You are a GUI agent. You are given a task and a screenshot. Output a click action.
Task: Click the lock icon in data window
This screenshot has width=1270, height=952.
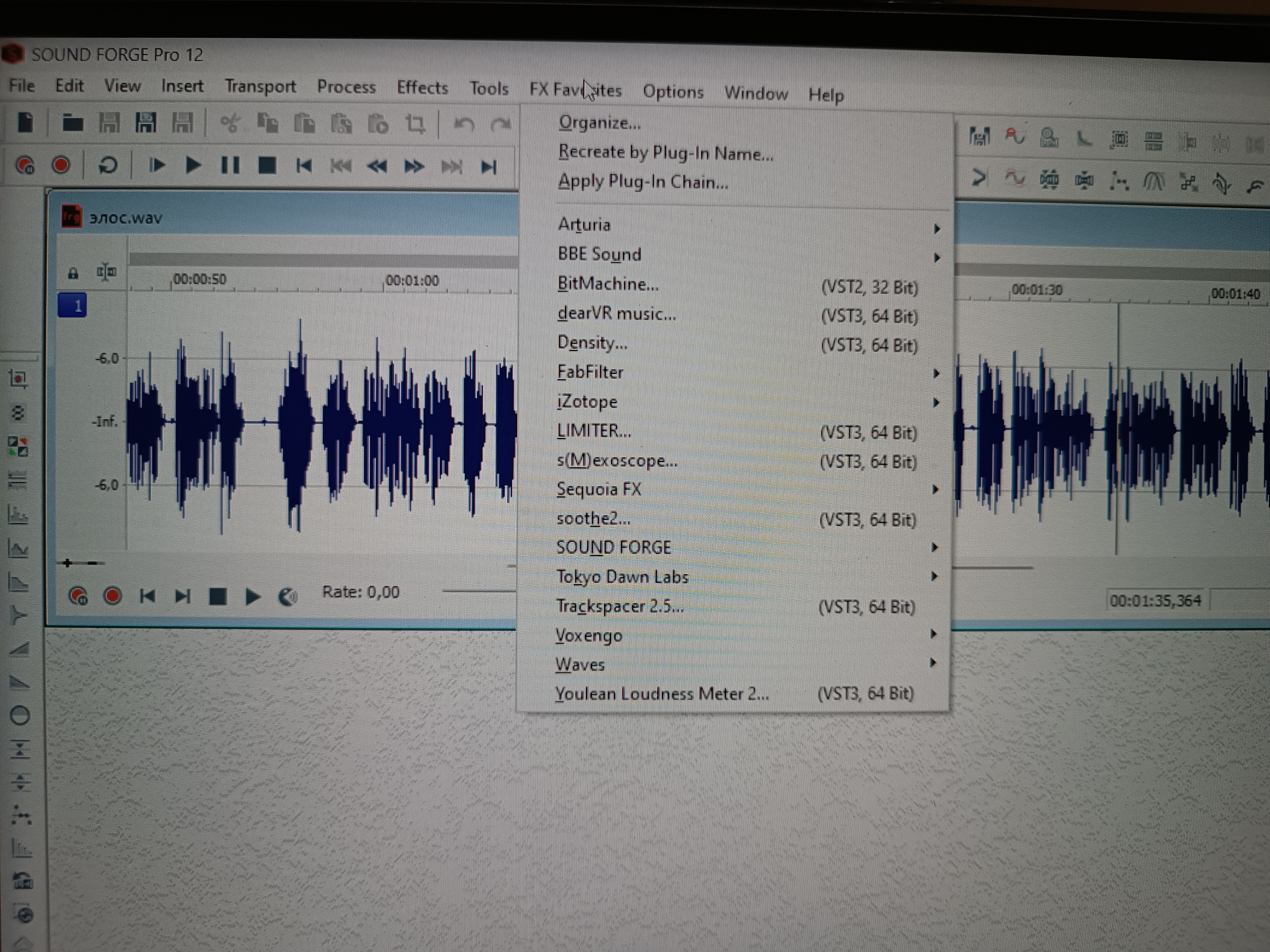[x=73, y=273]
